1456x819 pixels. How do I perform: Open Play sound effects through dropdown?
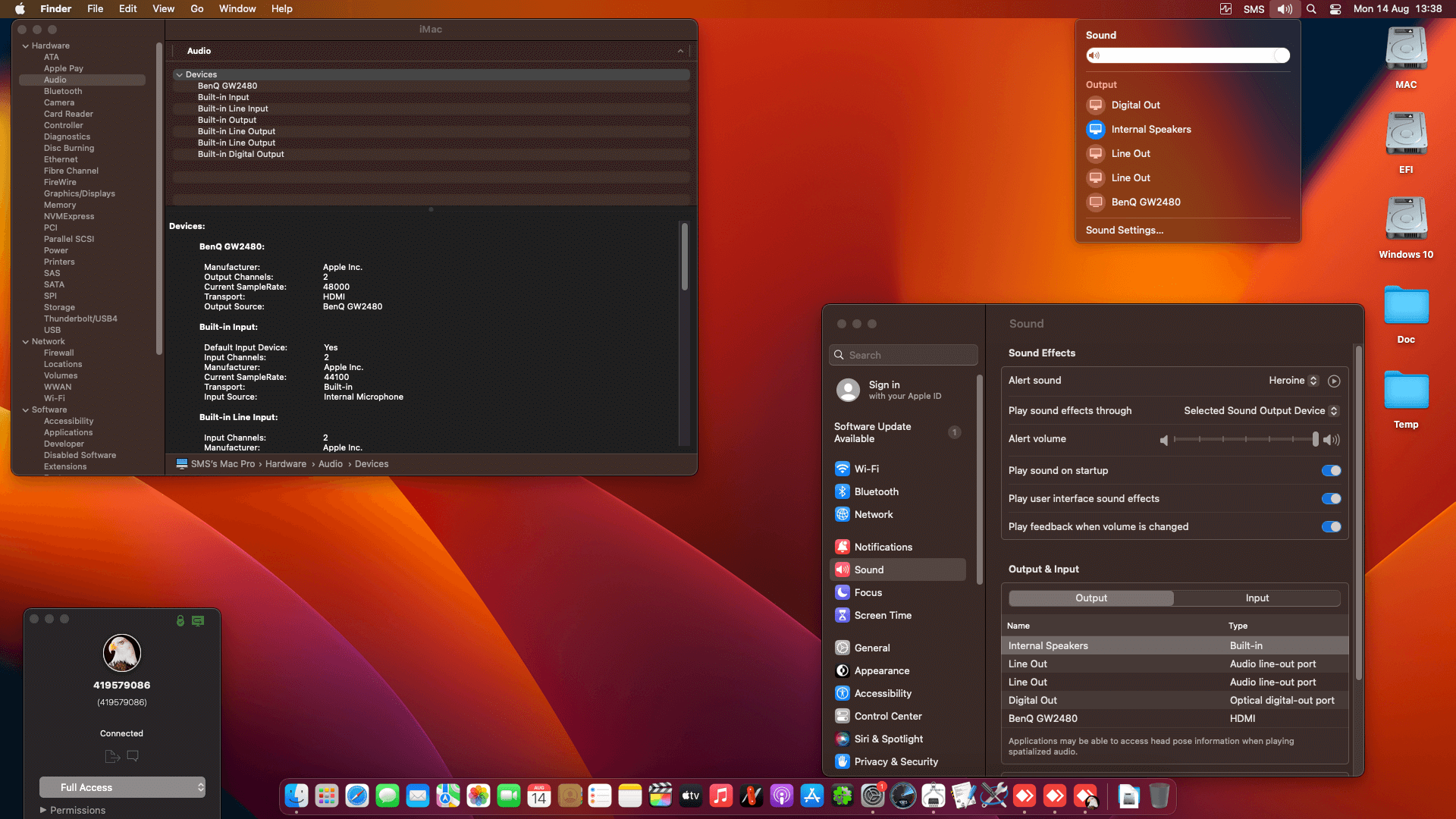[x=1261, y=411]
